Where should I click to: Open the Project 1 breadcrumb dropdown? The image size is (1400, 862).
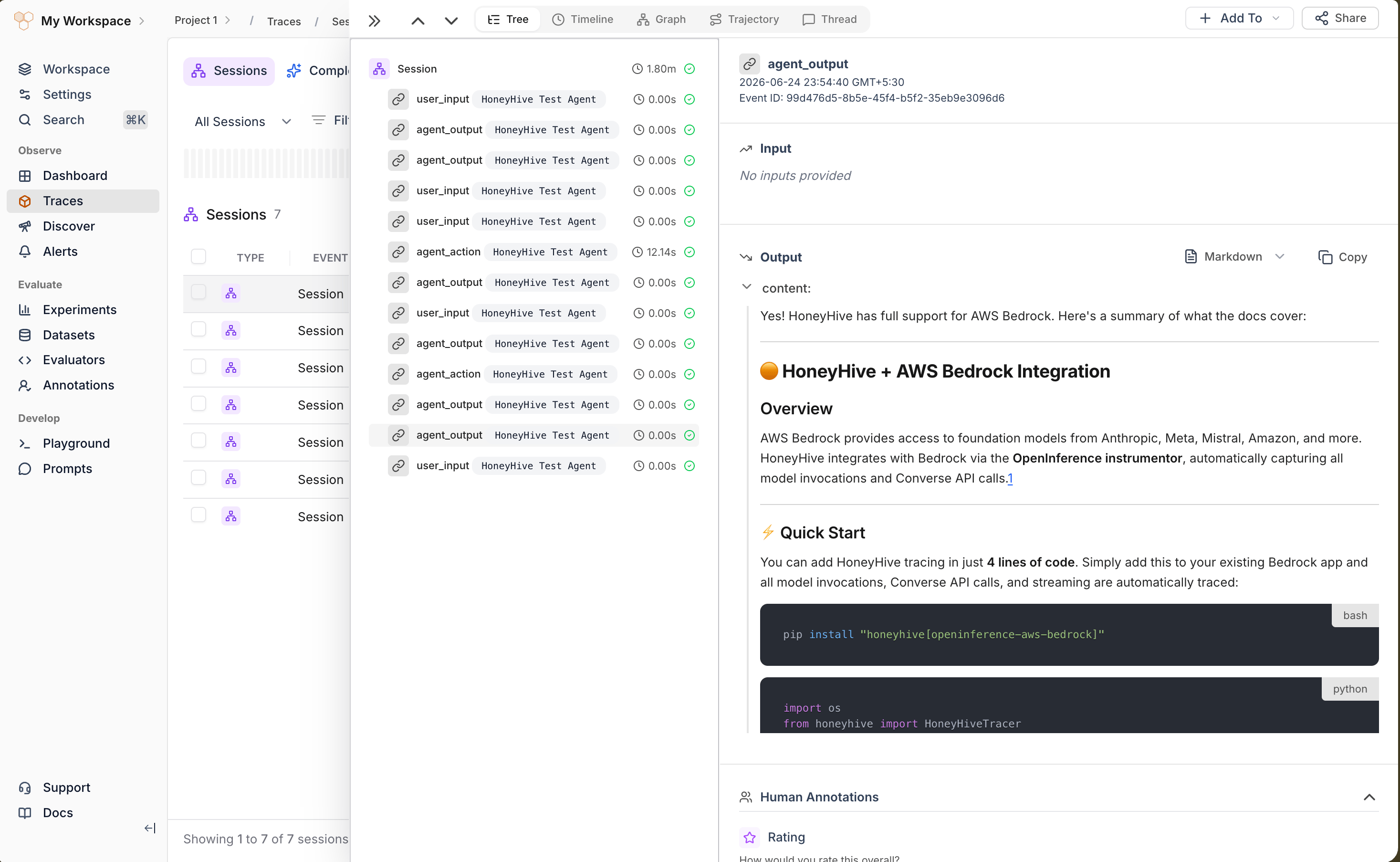202,21
